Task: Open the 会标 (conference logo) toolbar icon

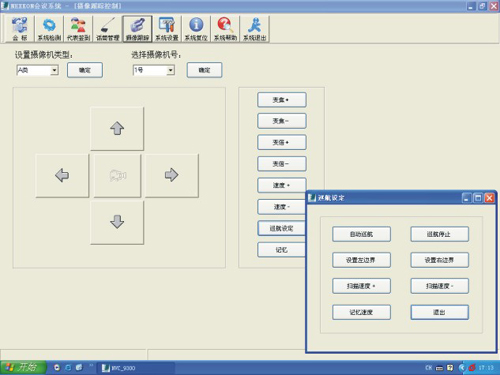Action: [20, 29]
